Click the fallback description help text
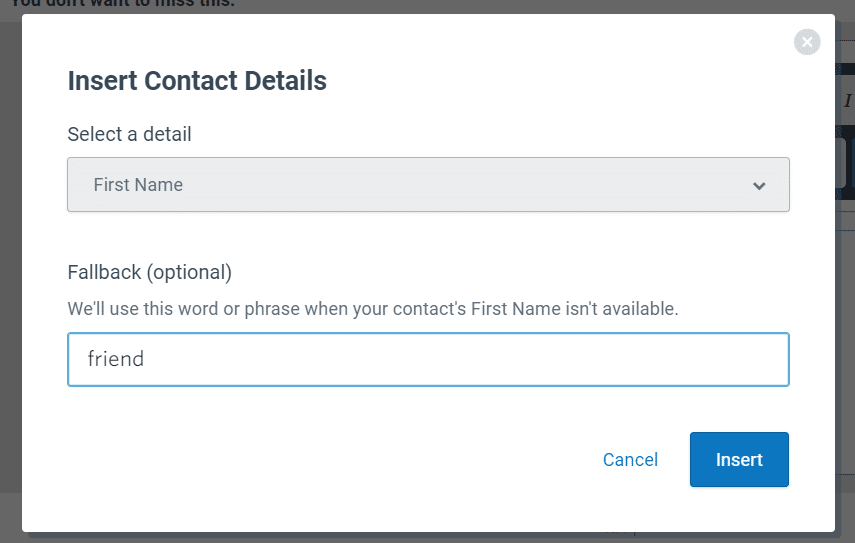The height and width of the screenshot is (543, 855). click(x=373, y=309)
